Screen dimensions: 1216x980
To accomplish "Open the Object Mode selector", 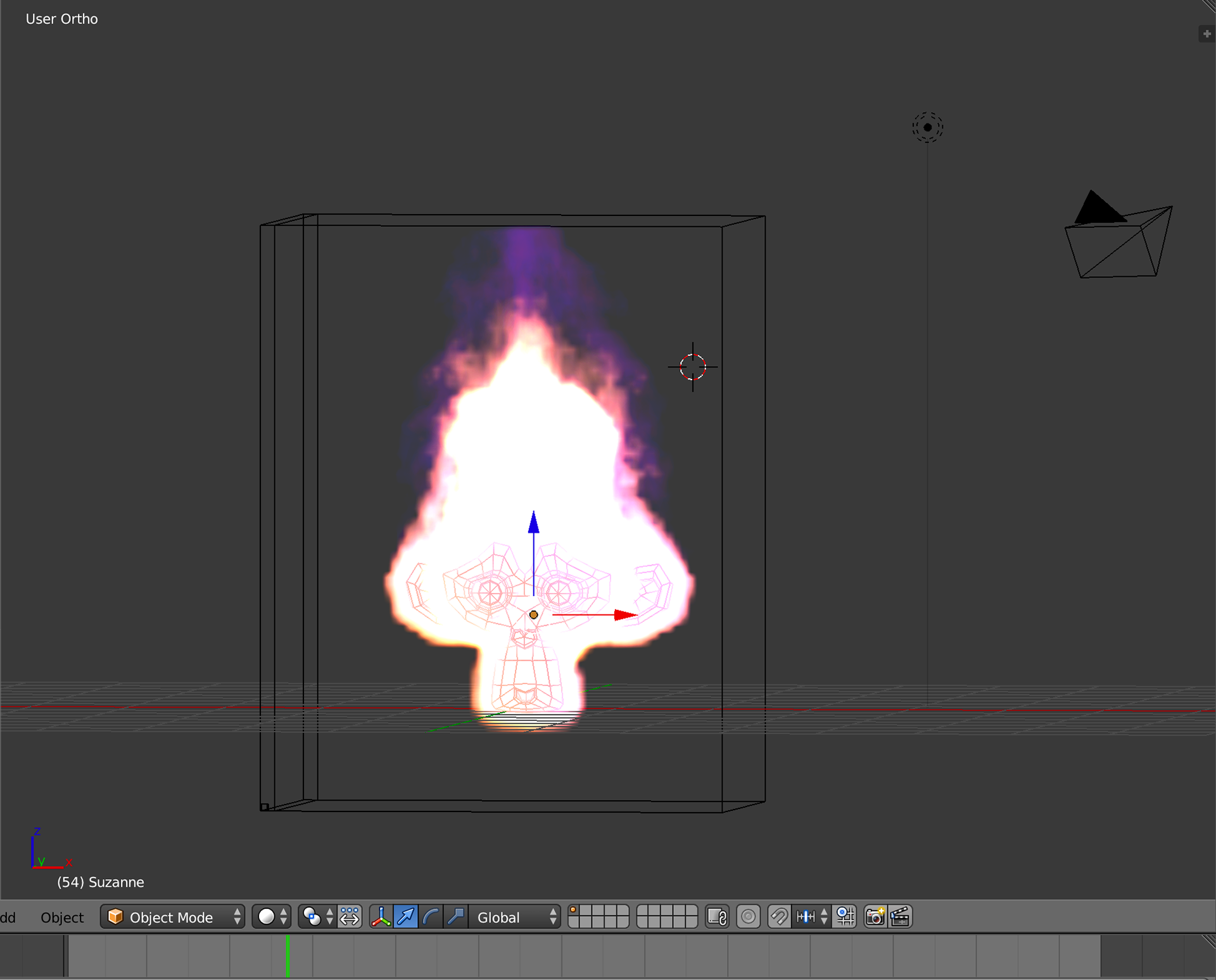I will 172,917.
